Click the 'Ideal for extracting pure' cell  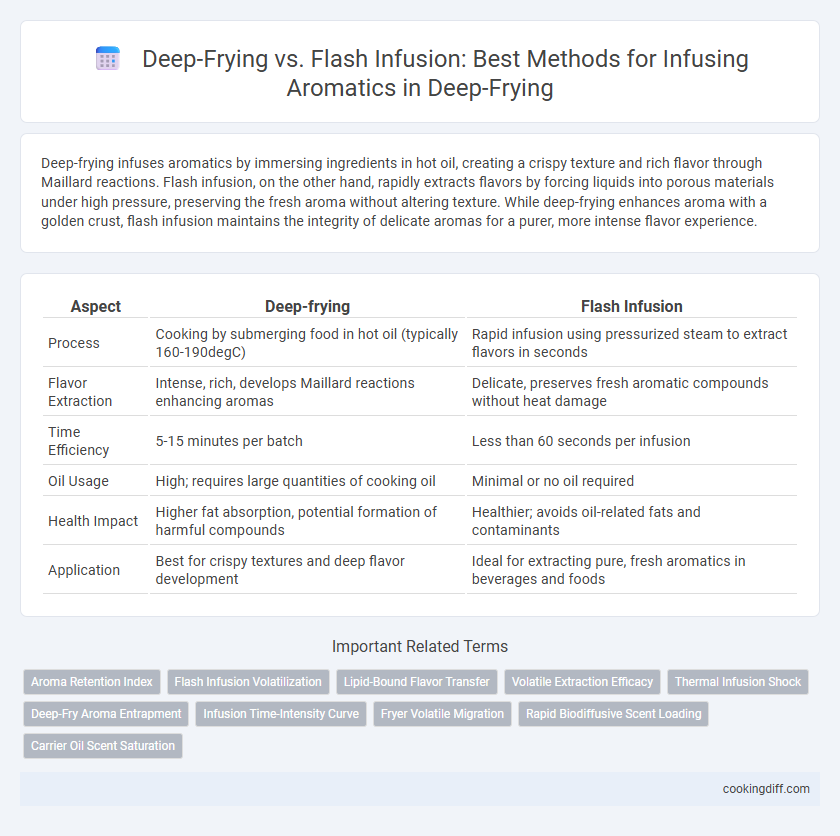click(x=632, y=570)
